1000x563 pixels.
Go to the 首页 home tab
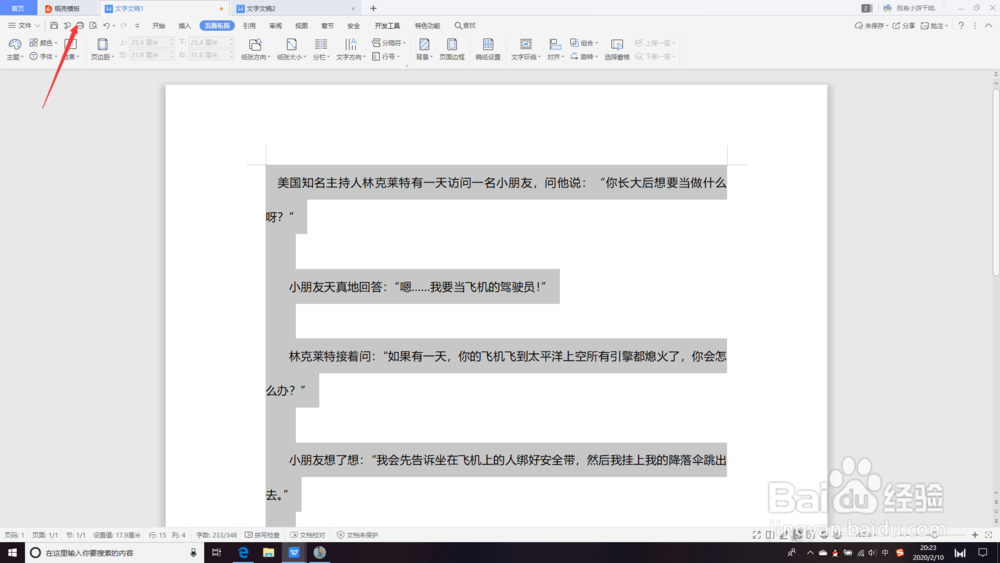point(18,8)
